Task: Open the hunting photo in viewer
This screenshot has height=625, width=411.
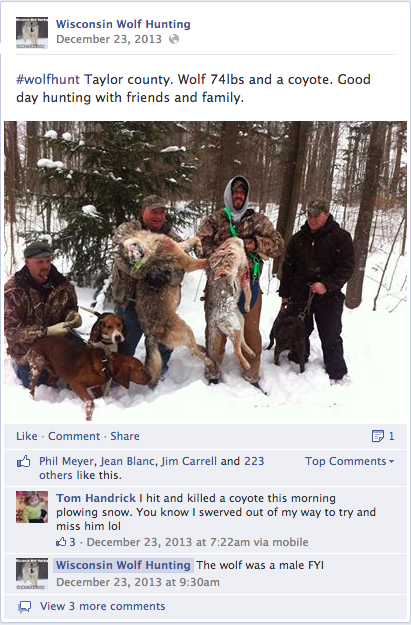Action: click(x=205, y=272)
